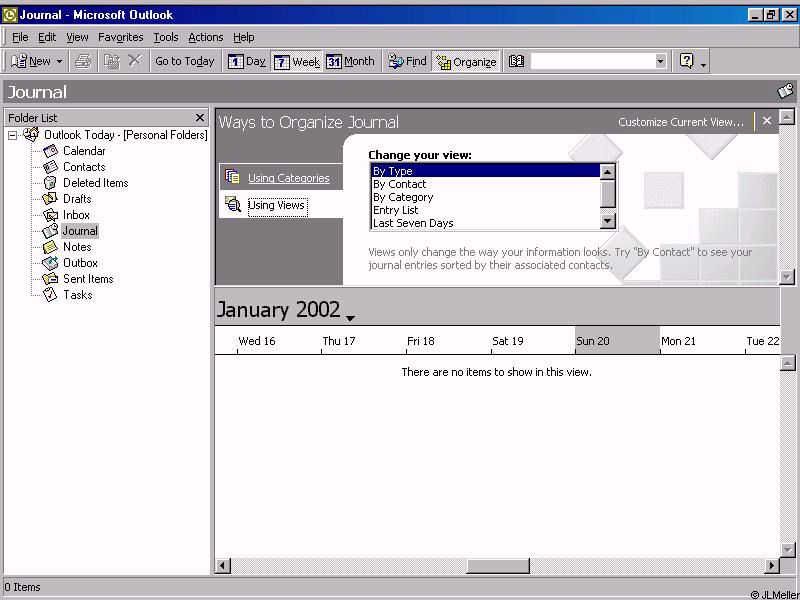Image resolution: width=800 pixels, height=600 pixels.
Task: Open the Deleted Items folder
Action: pos(95,183)
